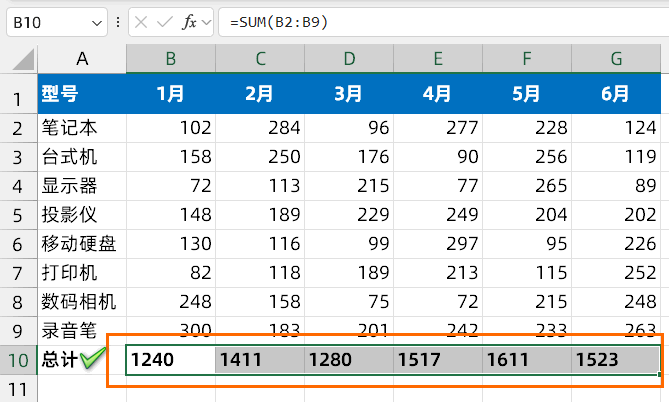This screenshot has width=669, height=402.
Task: Select row 5 header
Action: 18,215
